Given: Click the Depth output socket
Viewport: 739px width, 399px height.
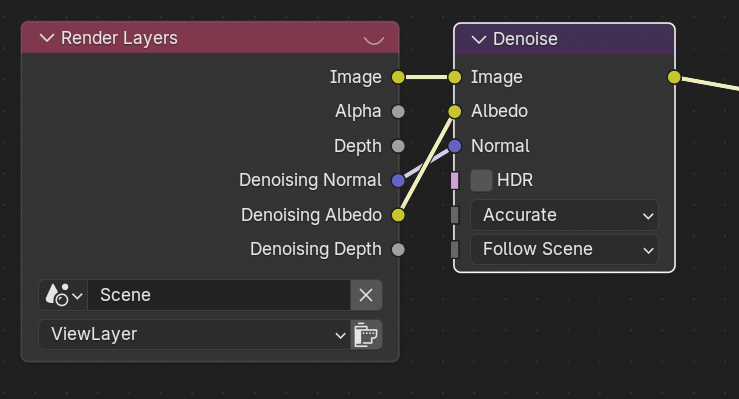Looking at the screenshot, I should click(x=398, y=146).
